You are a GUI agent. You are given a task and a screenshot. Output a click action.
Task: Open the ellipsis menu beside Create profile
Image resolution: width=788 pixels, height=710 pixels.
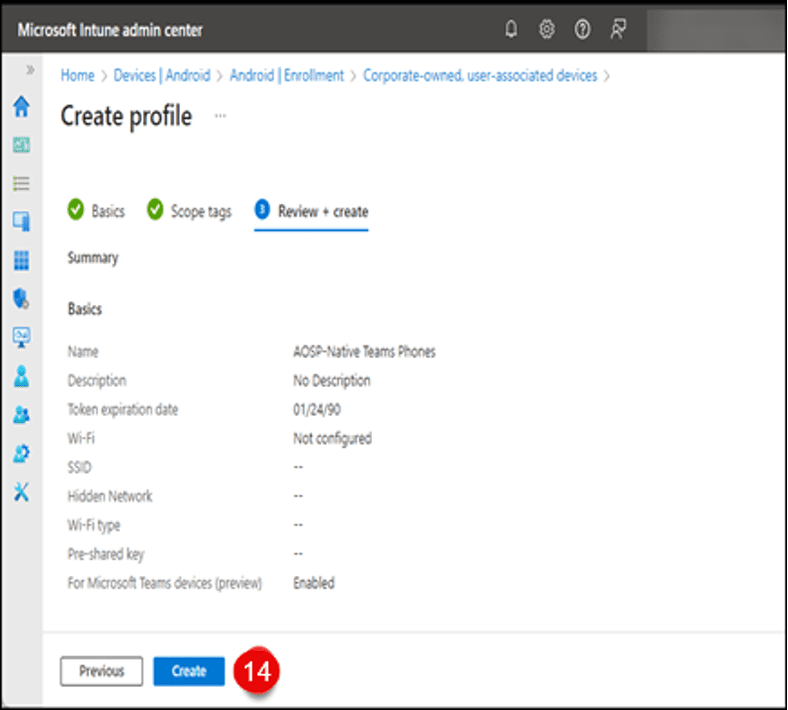point(220,116)
